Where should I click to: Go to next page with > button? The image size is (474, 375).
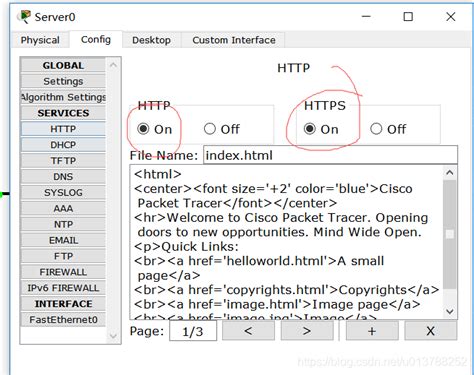pos(307,331)
